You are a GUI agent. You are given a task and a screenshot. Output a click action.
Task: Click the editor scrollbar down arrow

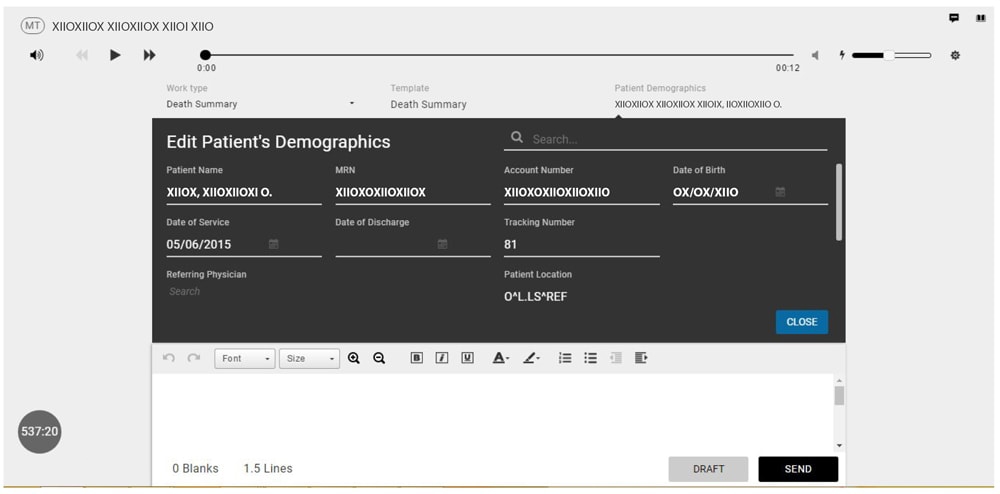(x=839, y=446)
